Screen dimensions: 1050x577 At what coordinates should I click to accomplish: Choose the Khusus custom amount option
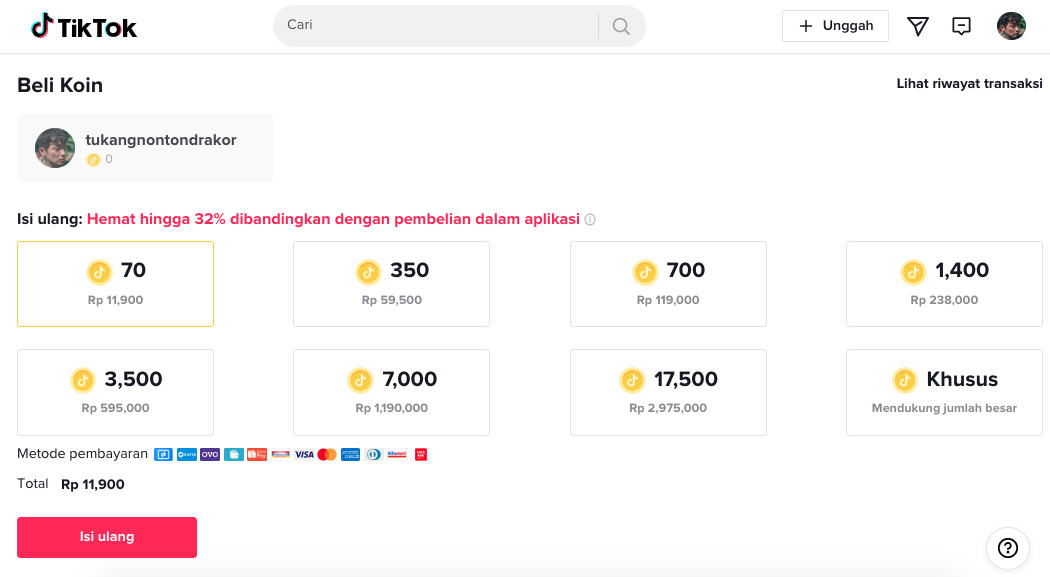pos(944,392)
